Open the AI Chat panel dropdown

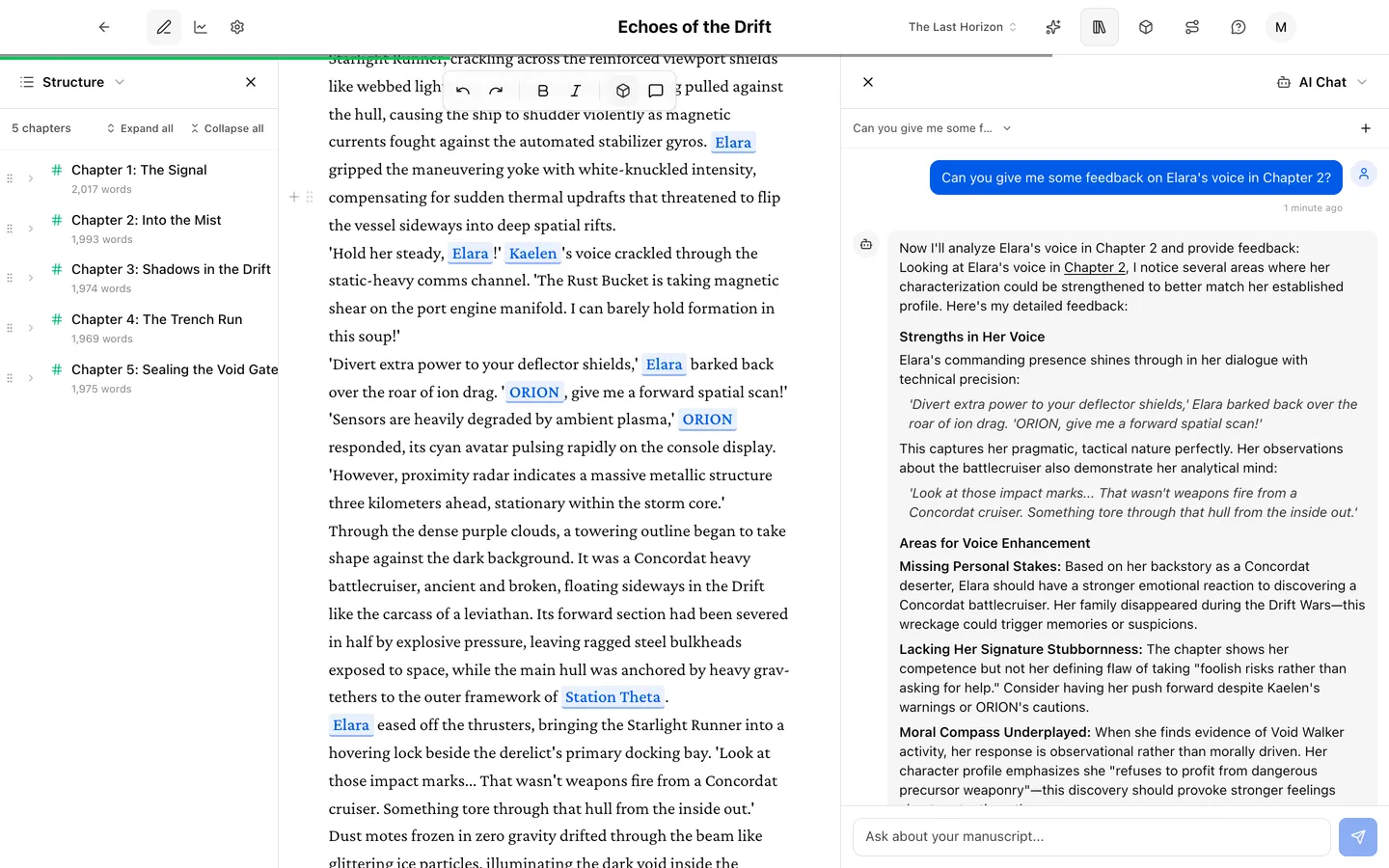1321,82
